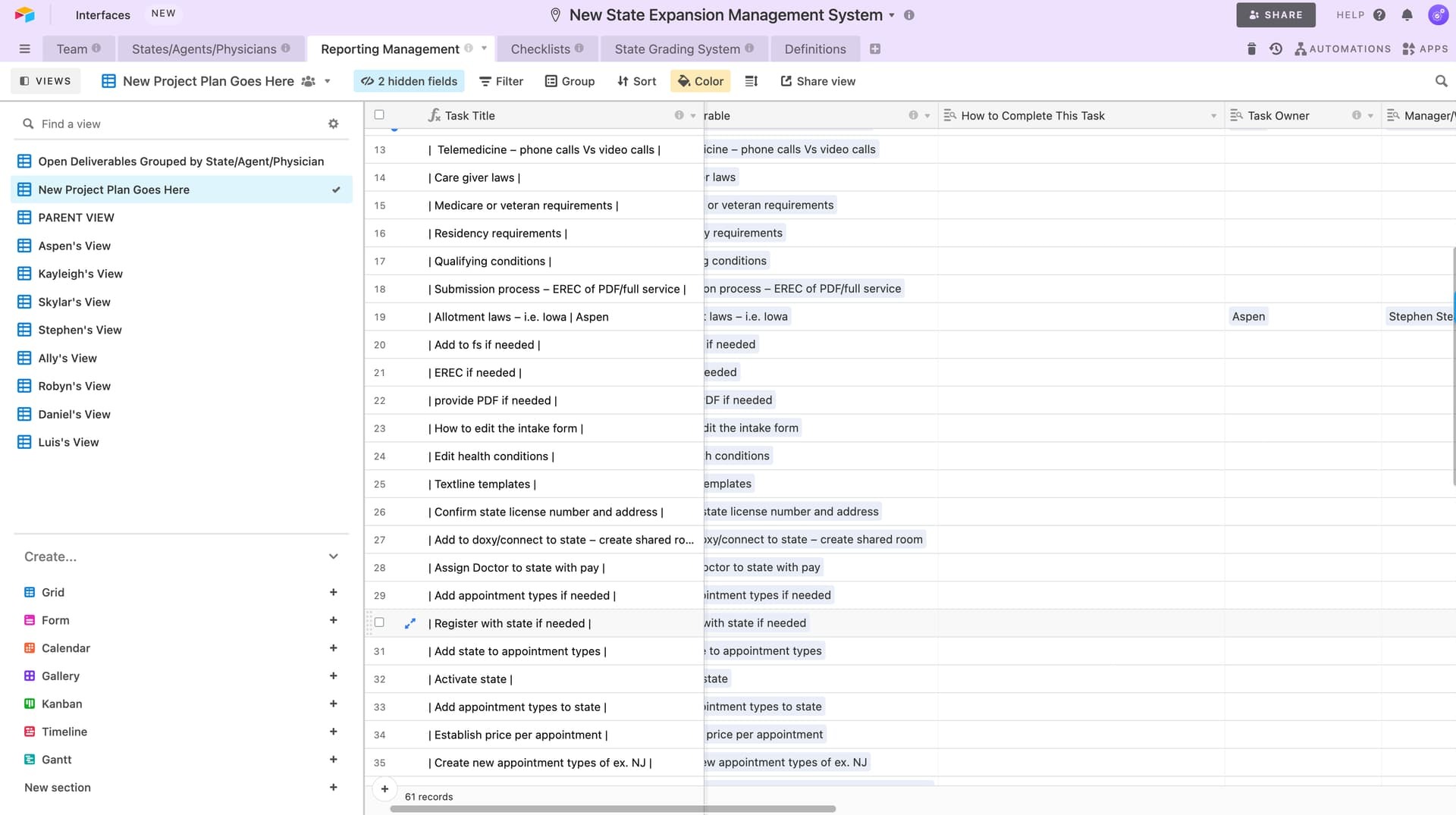1456x815 pixels.
Task: Open the Reporting Management tab dropdown arrow
Action: (x=484, y=49)
